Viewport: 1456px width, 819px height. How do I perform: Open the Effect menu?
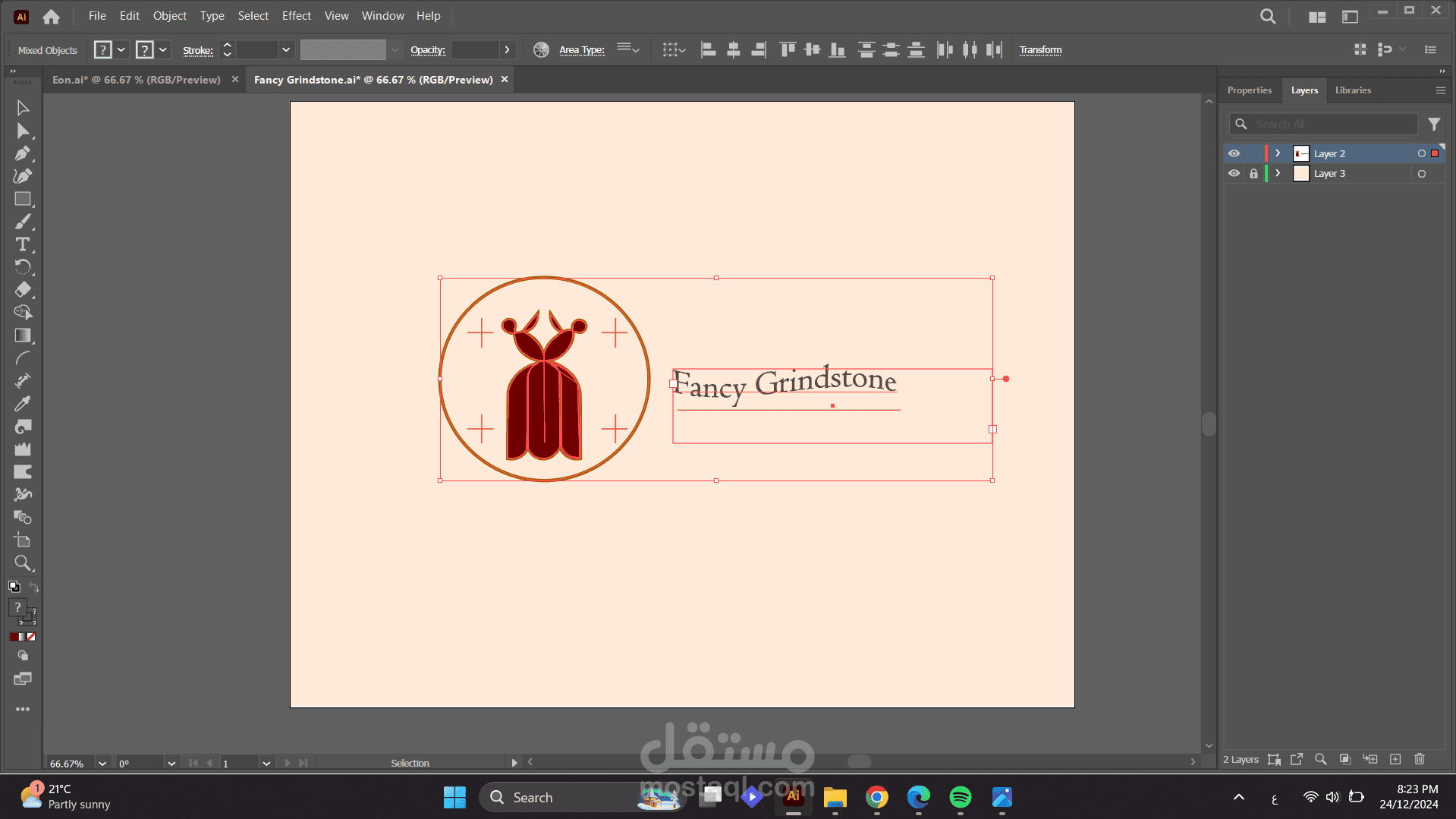(x=297, y=16)
